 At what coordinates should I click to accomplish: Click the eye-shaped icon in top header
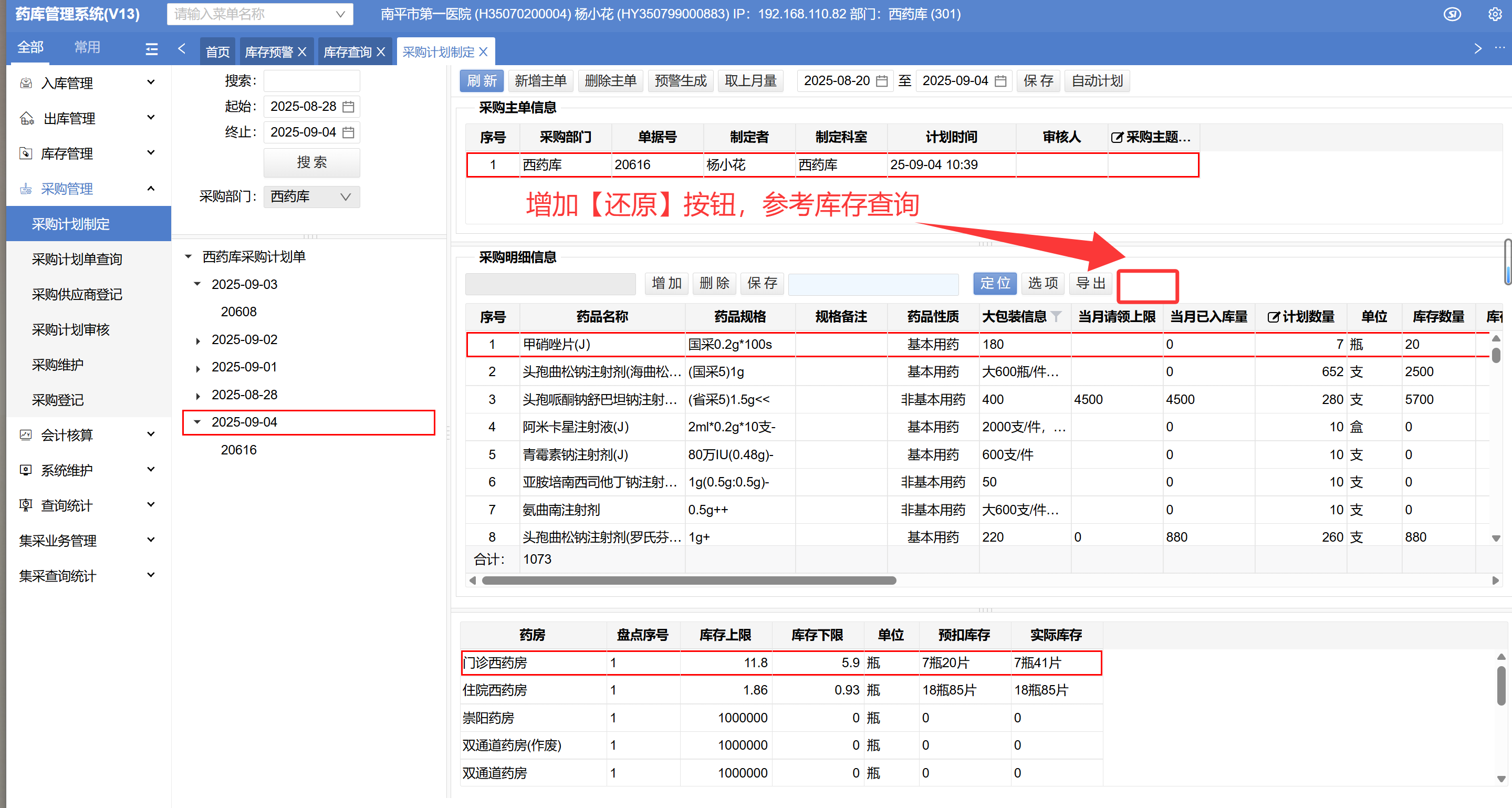1452,14
